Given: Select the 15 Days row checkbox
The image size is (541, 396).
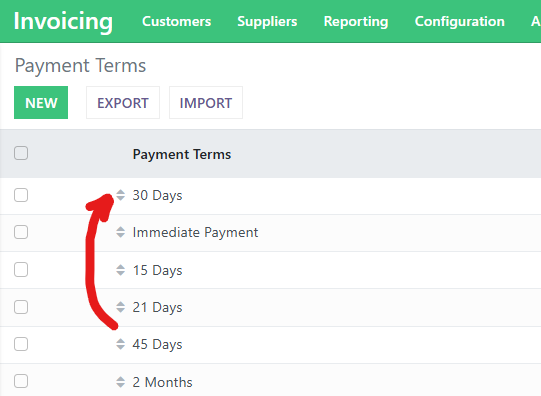Looking at the screenshot, I should (21, 270).
